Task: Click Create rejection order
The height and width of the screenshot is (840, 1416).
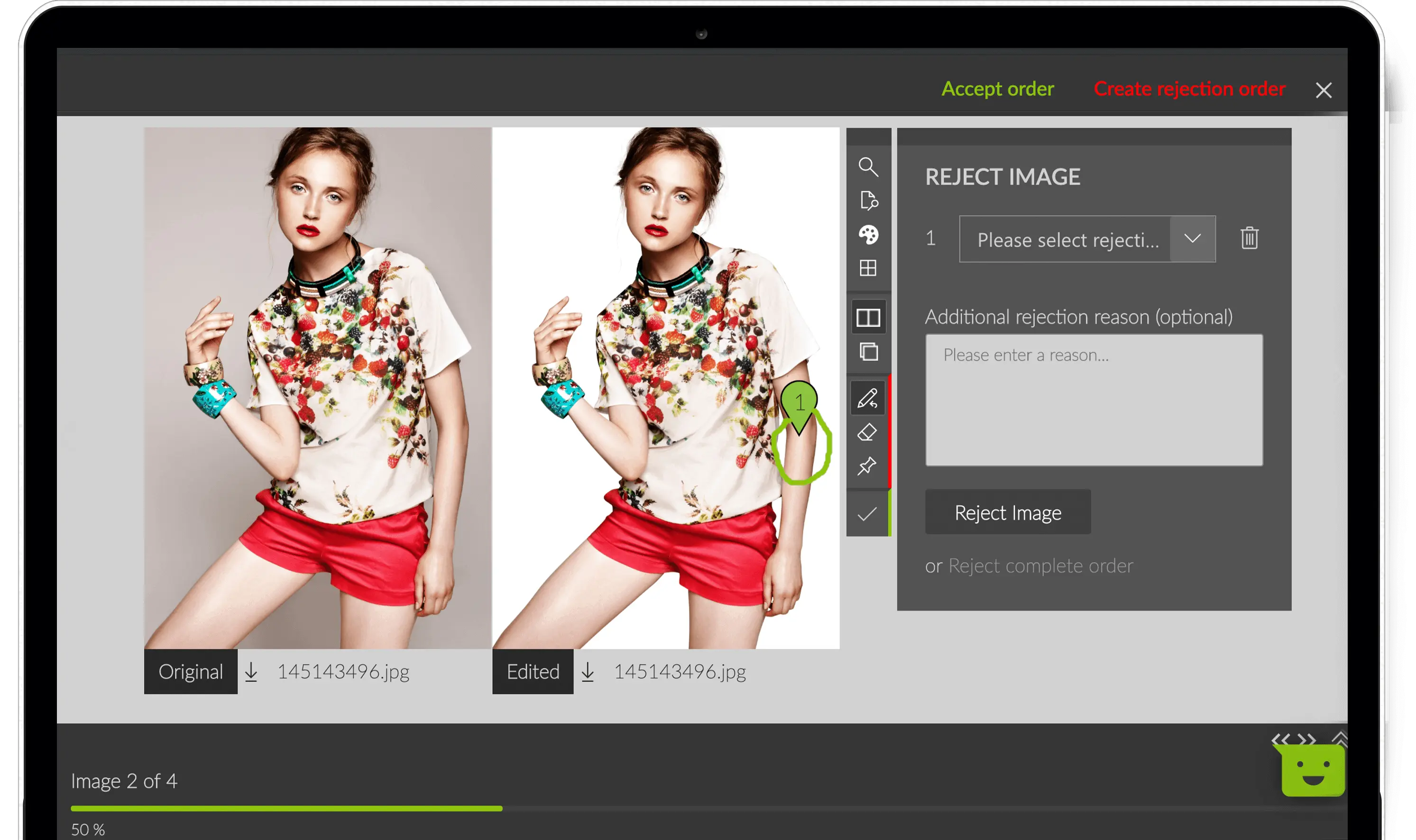Action: [1189, 89]
